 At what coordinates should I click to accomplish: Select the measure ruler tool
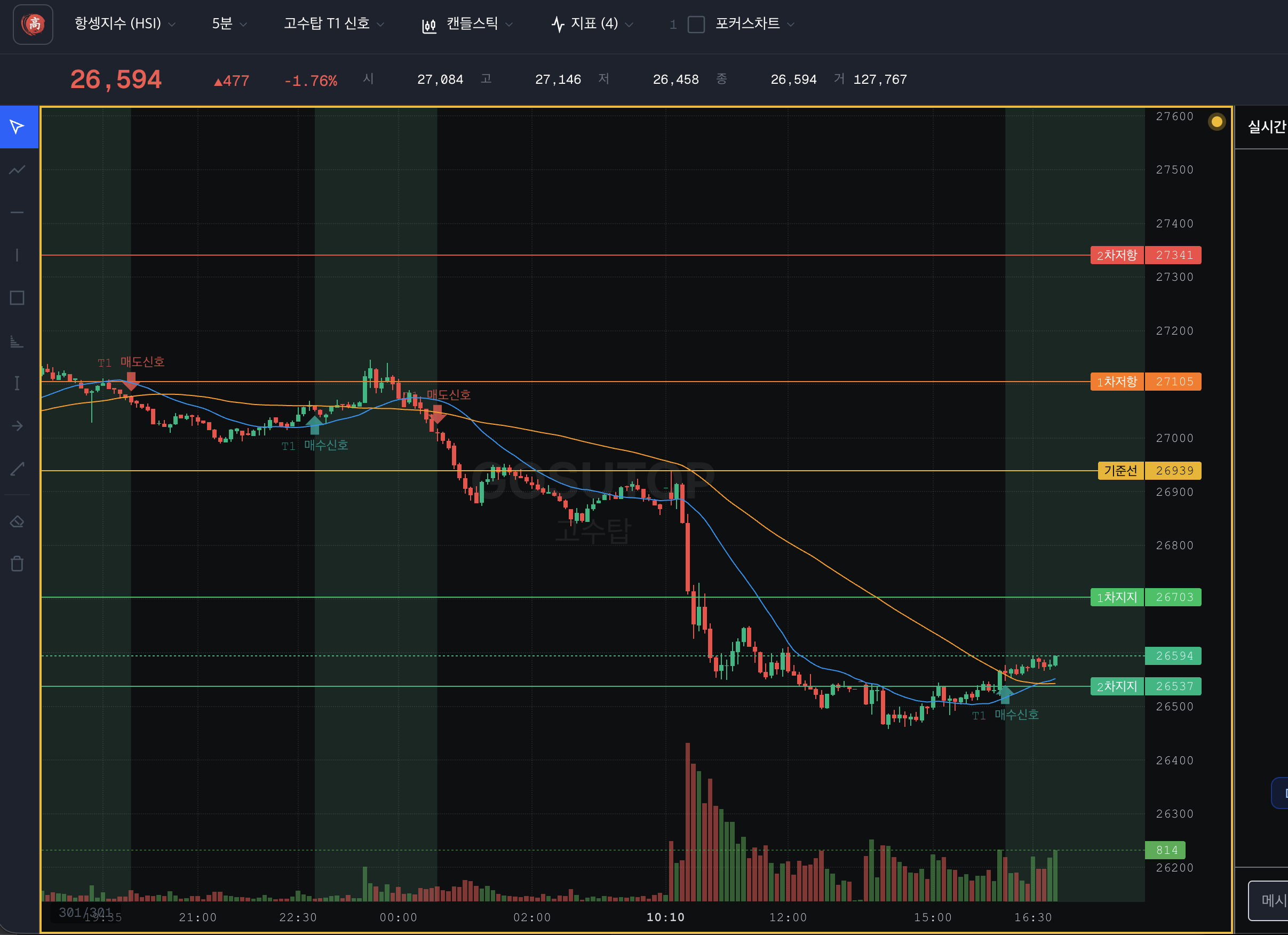click(x=18, y=469)
